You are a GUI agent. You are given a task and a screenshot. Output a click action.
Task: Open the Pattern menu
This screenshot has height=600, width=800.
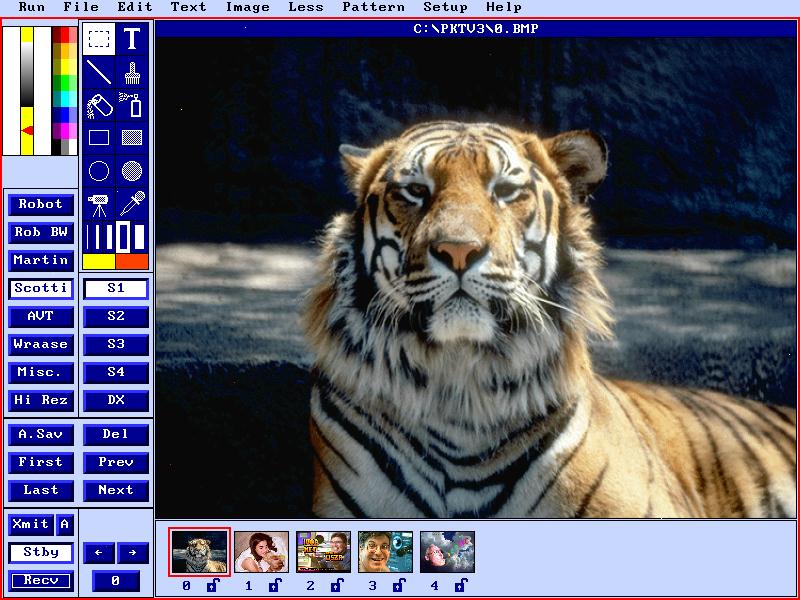click(x=373, y=7)
